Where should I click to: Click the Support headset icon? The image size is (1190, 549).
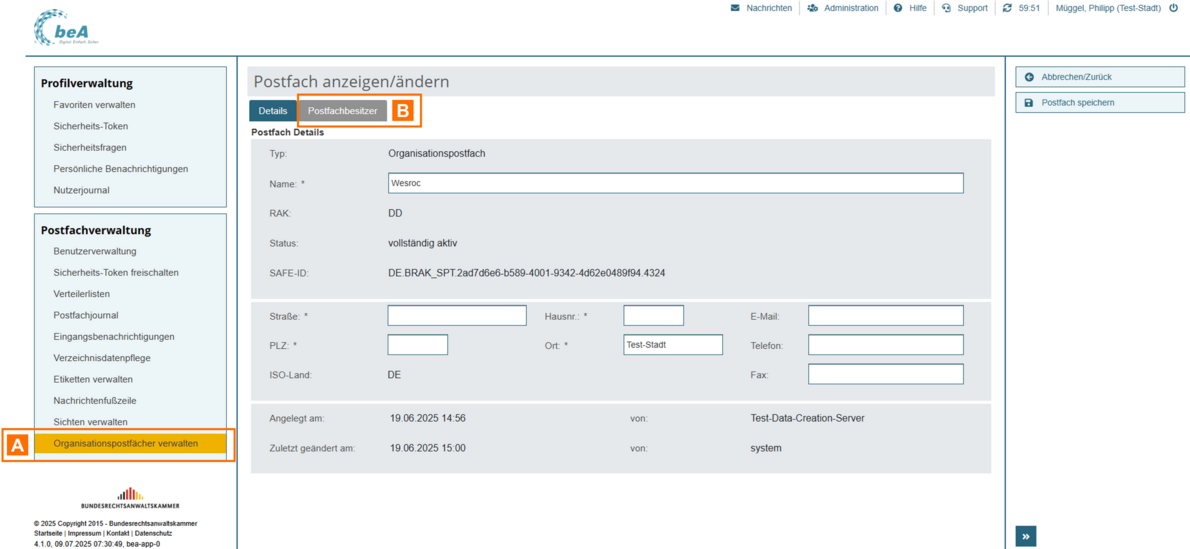click(x=946, y=8)
